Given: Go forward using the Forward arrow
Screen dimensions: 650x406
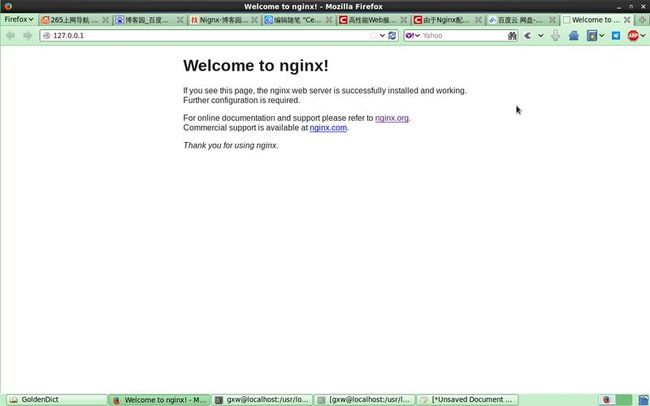Looking at the screenshot, I should 27,36.
